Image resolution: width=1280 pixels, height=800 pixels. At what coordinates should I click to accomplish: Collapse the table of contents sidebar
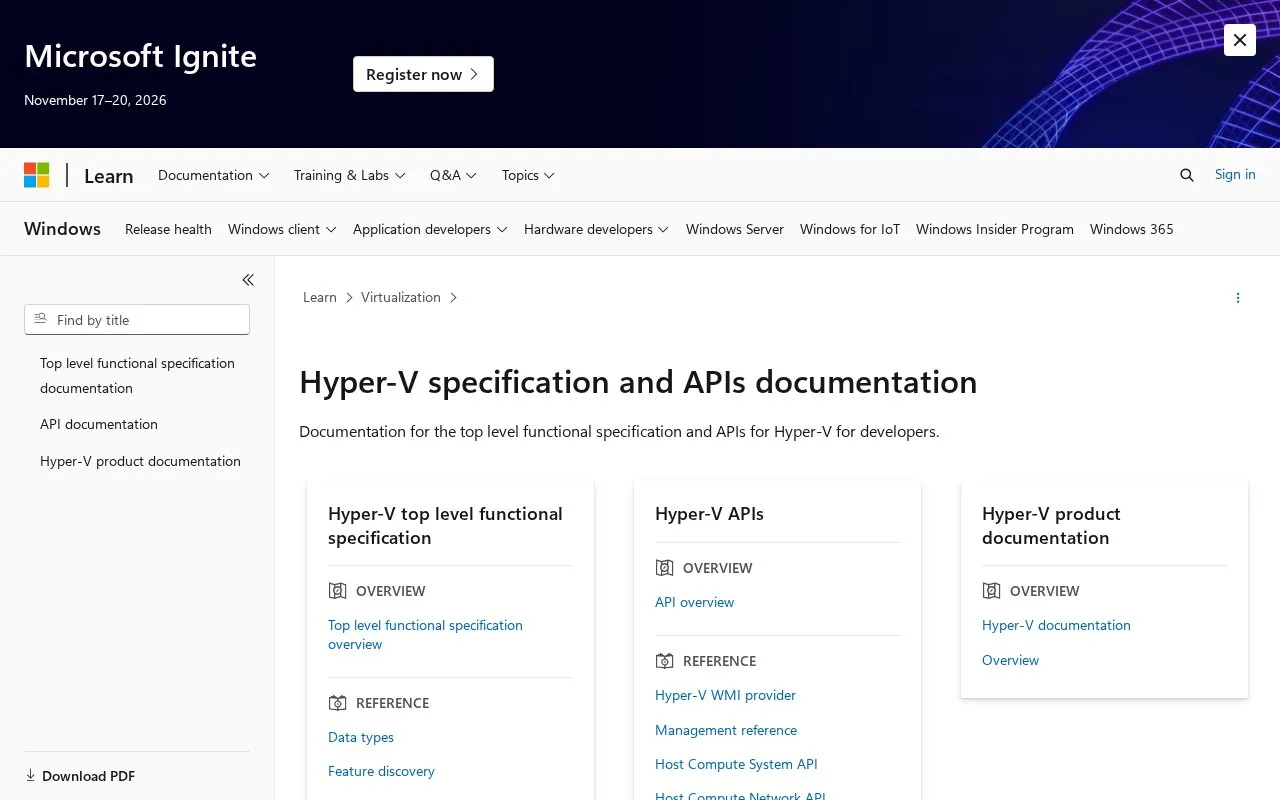point(248,280)
